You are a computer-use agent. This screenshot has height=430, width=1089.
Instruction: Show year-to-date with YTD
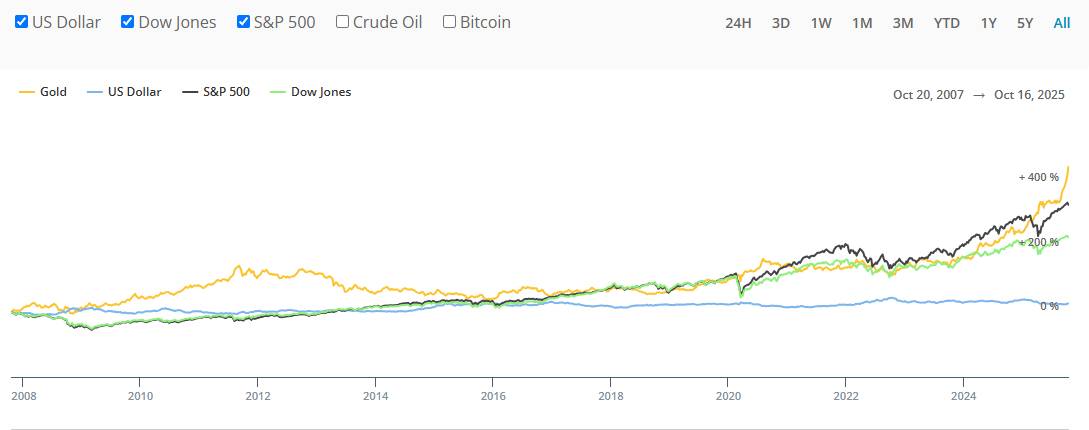pos(946,23)
